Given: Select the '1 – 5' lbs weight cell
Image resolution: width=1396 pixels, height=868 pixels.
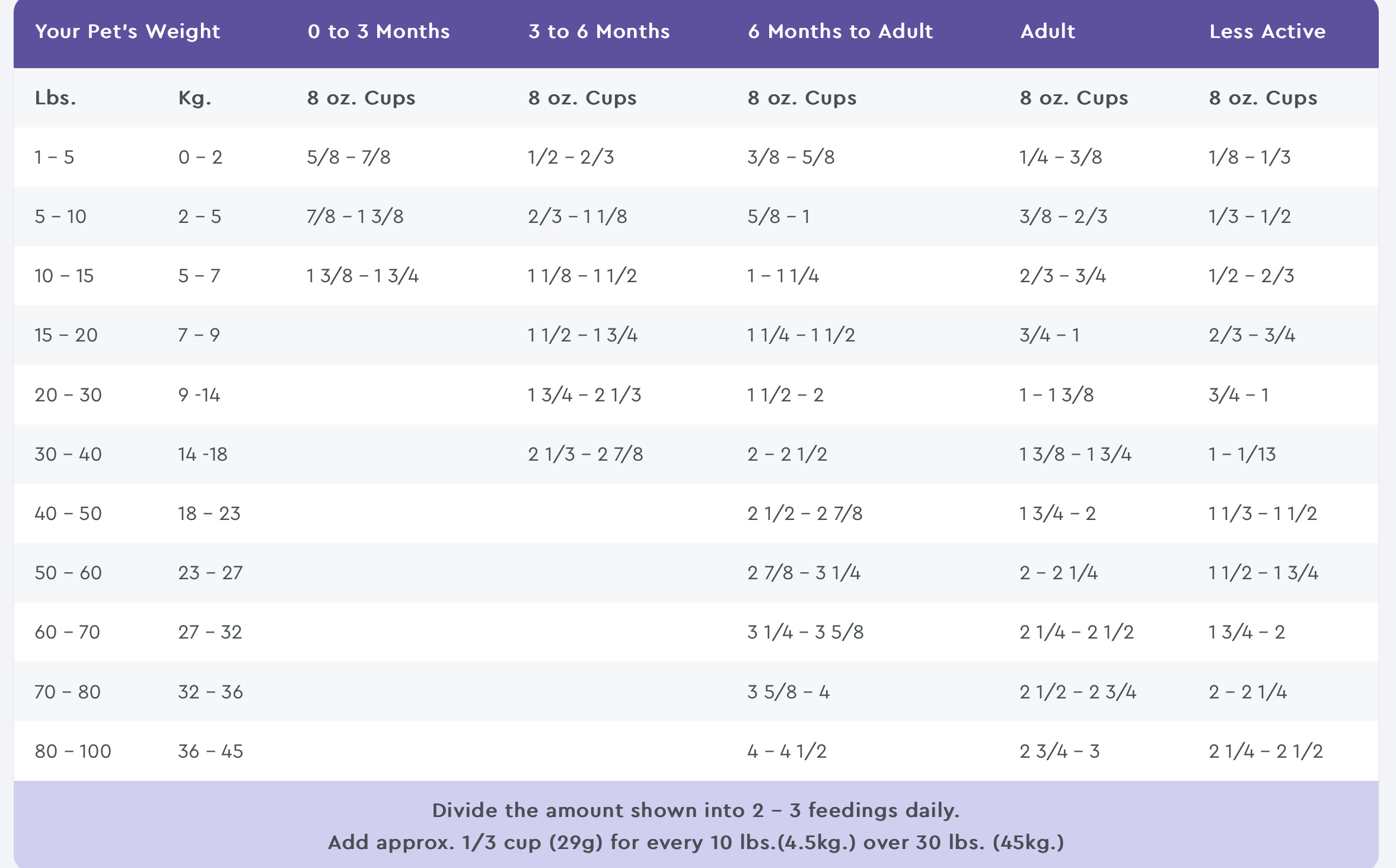Looking at the screenshot, I should pyautogui.click(x=54, y=157).
